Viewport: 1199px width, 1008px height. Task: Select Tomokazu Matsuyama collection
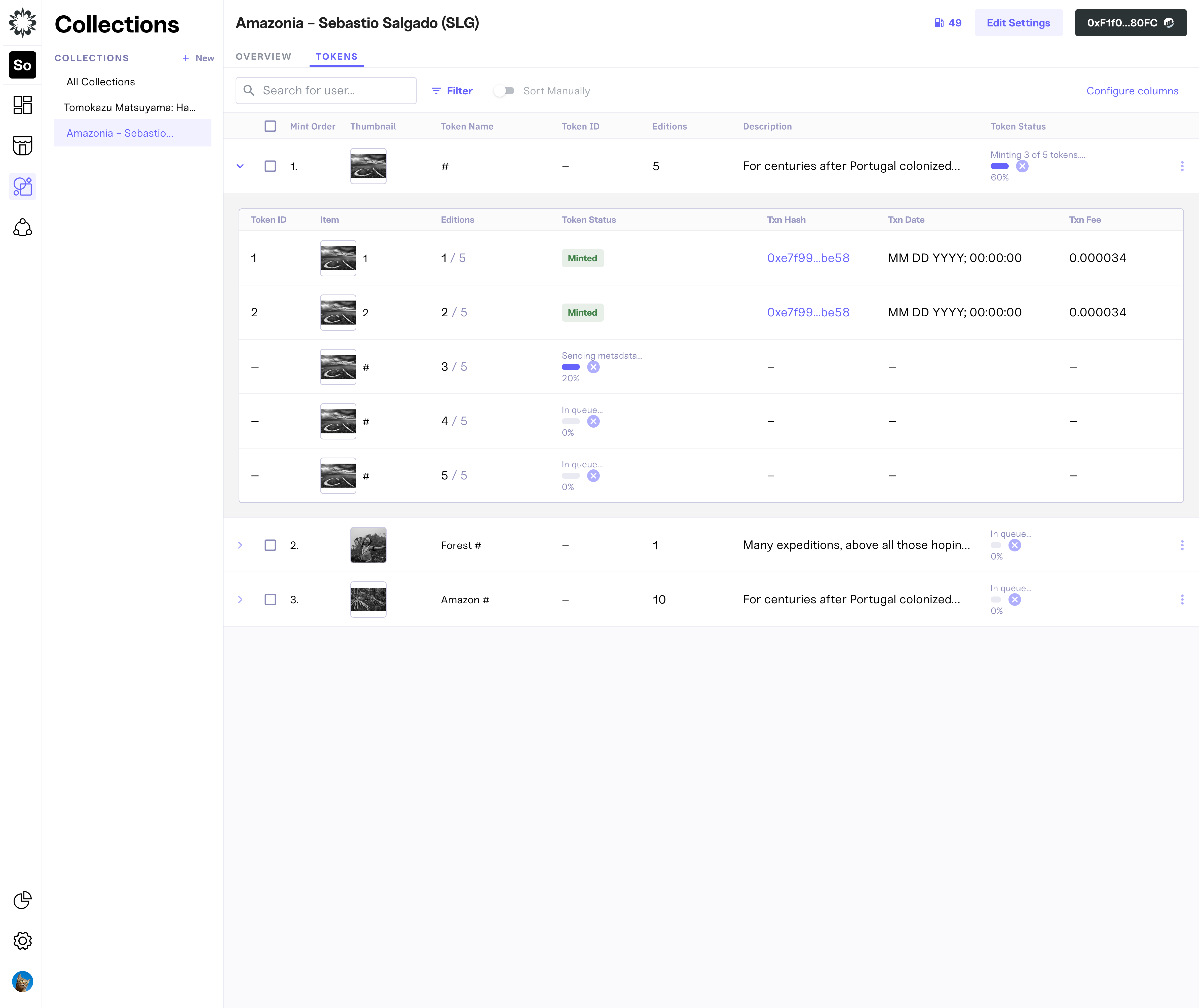tap(130, 107)
